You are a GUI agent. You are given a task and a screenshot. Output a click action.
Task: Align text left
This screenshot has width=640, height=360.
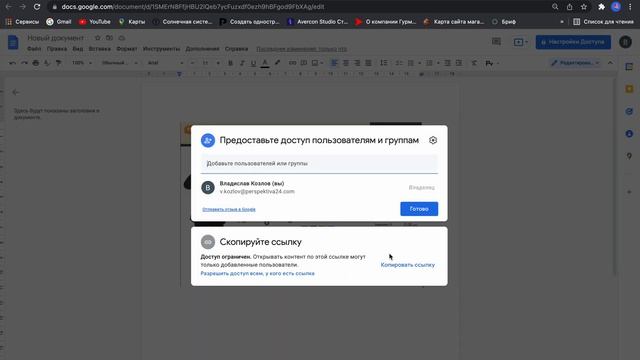(x=334, y=63)
